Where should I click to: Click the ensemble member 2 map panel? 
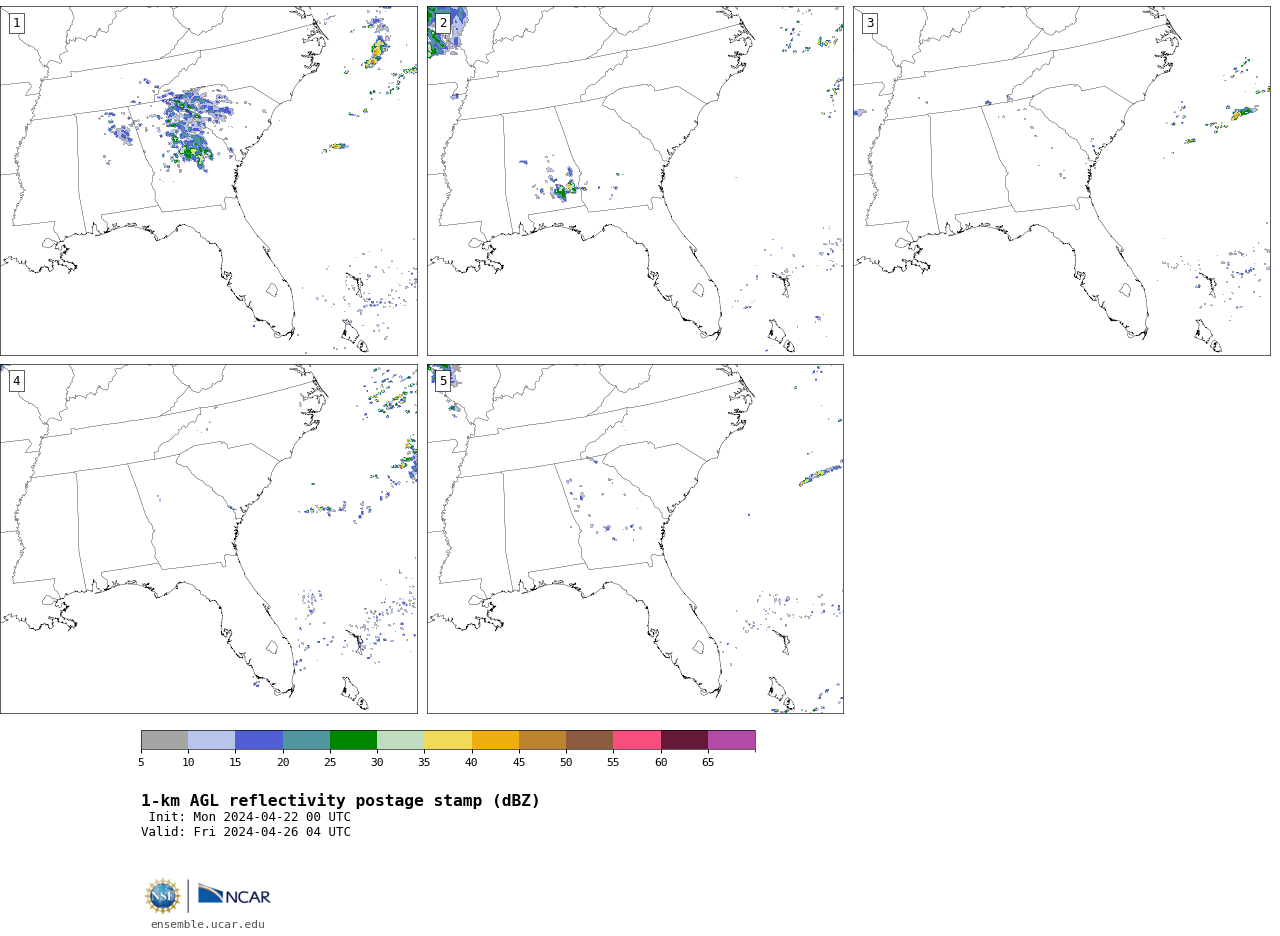[635, 181]
